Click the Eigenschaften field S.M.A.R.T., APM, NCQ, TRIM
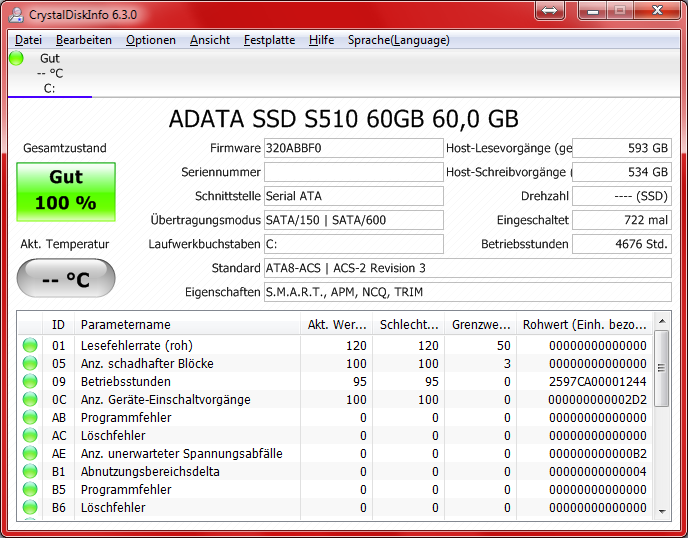Screen dimensions: 692x542 point(468,292)
